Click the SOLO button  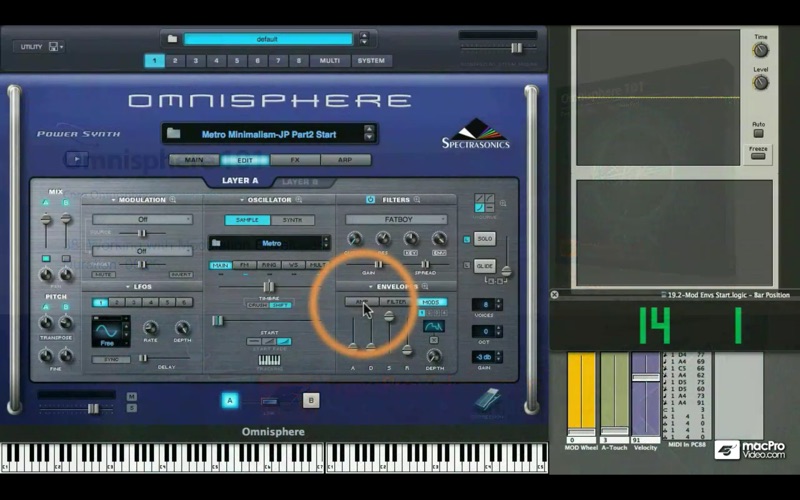point(485,239)
